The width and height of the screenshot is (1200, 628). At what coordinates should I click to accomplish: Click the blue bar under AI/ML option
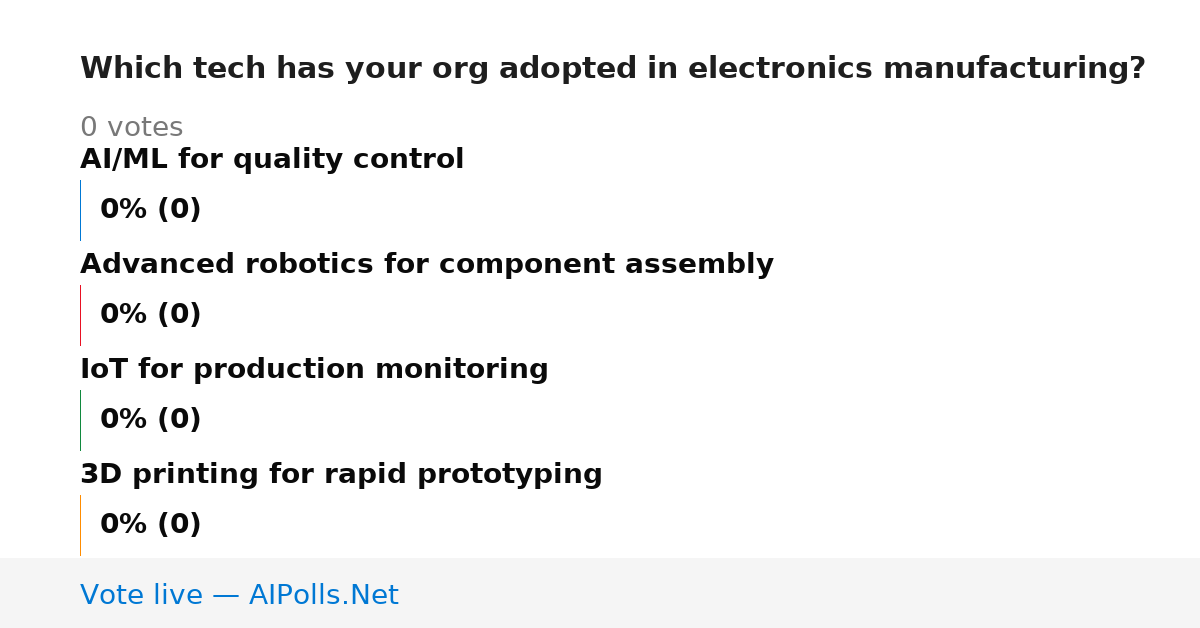[x=80, y=210]
